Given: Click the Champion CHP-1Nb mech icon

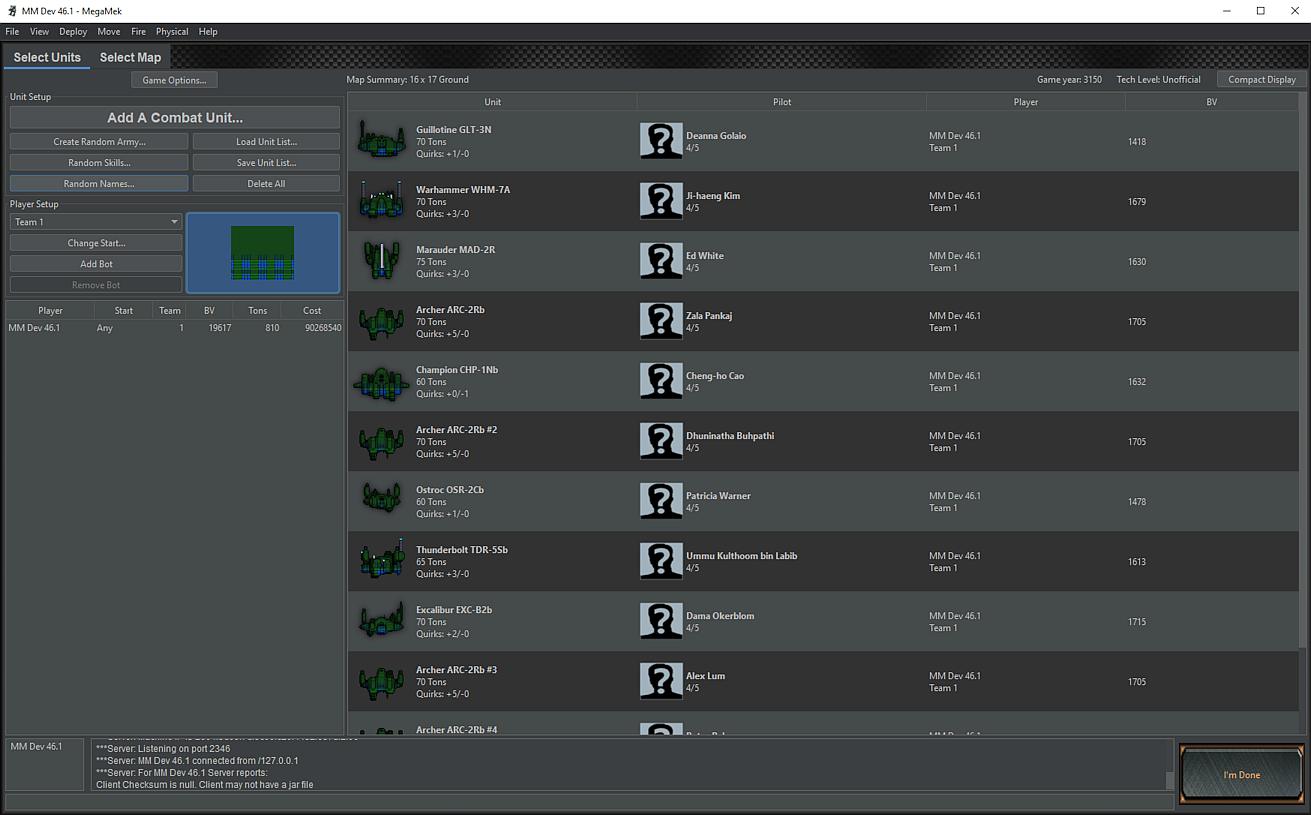Looking at the screenshot, I should click(381, 381).
